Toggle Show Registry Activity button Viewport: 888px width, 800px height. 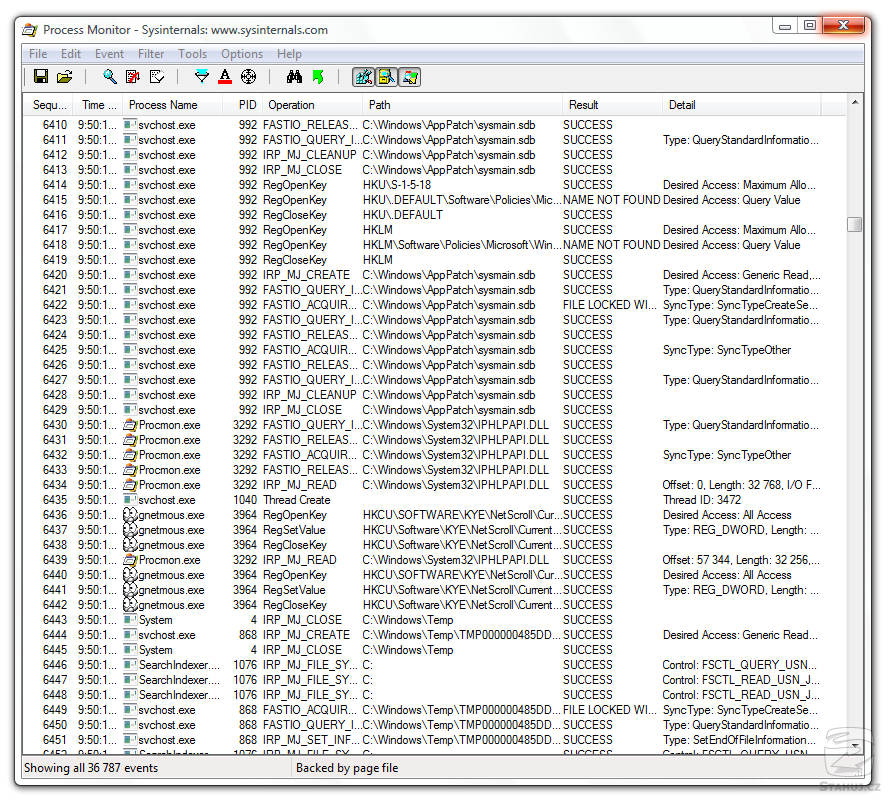[363, 77]
